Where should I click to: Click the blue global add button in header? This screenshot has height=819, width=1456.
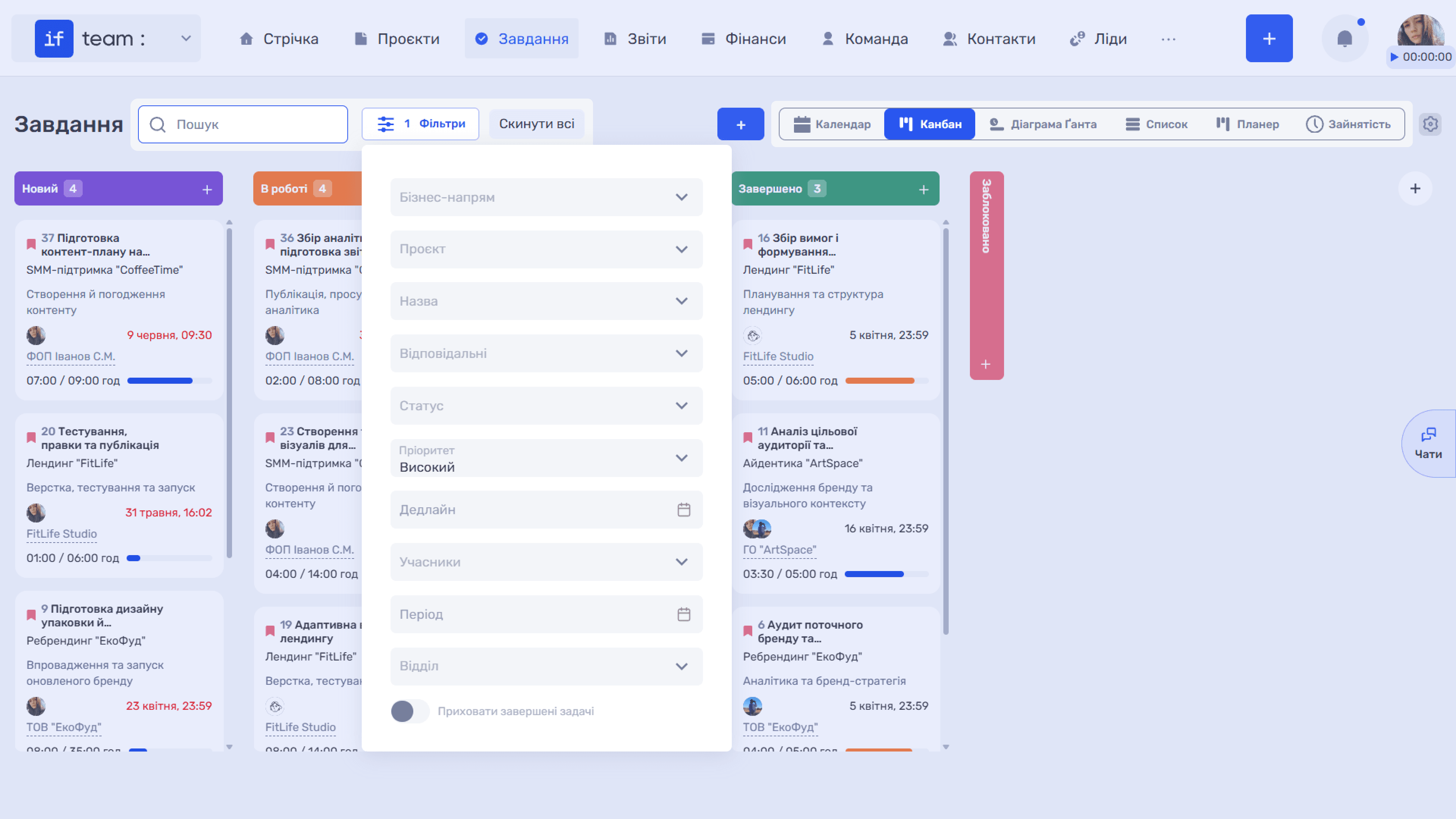click(x=1269, y=38)
